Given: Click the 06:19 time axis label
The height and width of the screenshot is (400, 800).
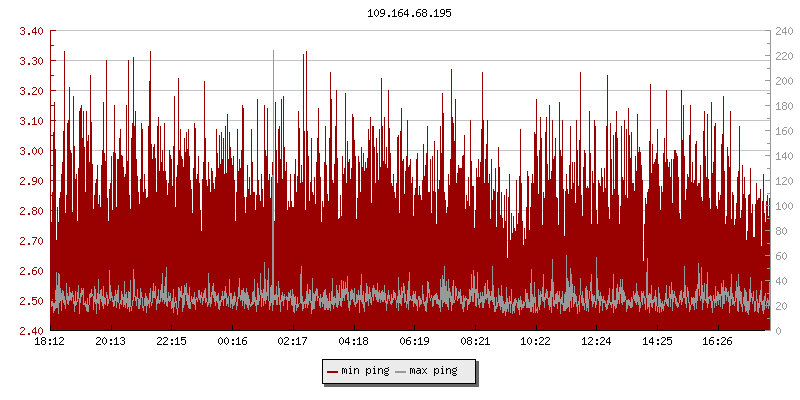Looking at the screenshot, I should [x=415, y=342].
